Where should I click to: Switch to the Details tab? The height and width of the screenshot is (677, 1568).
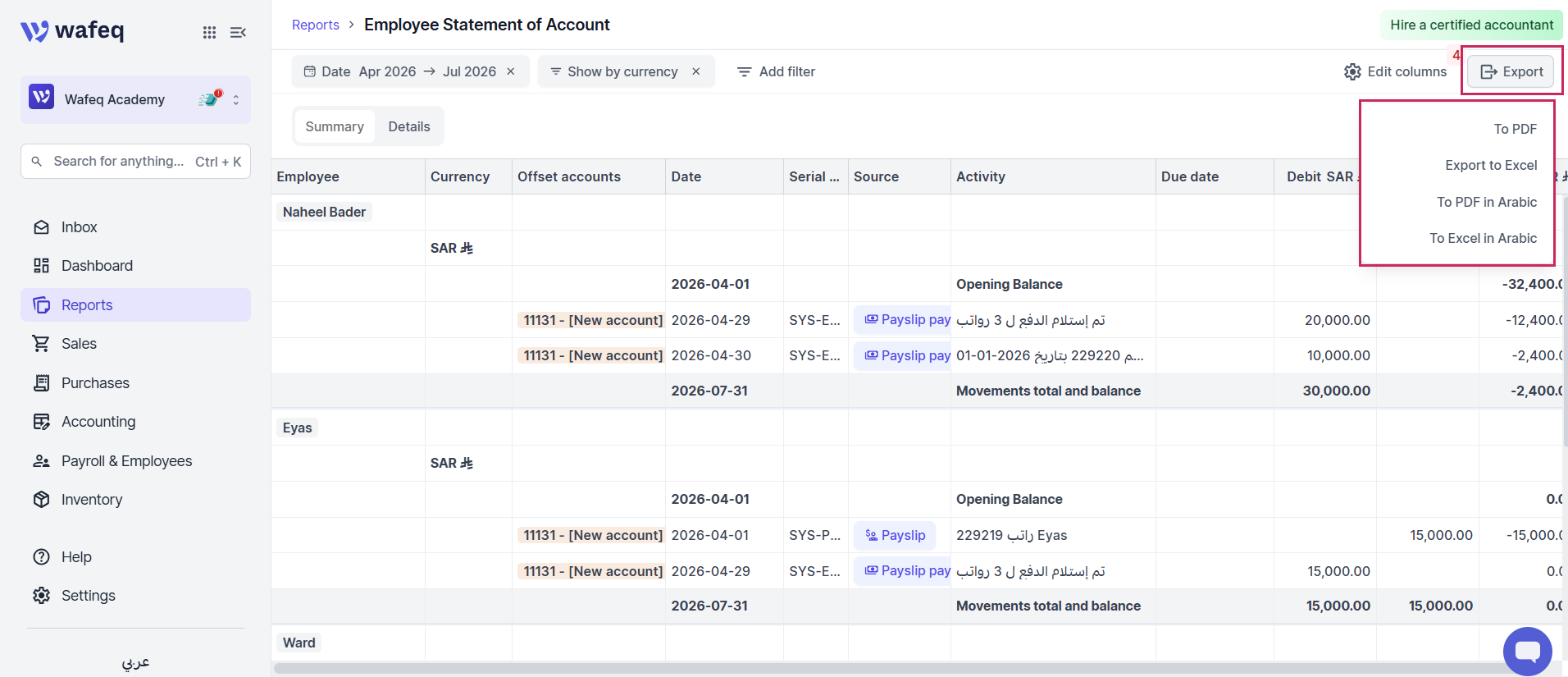coord(409,126)
